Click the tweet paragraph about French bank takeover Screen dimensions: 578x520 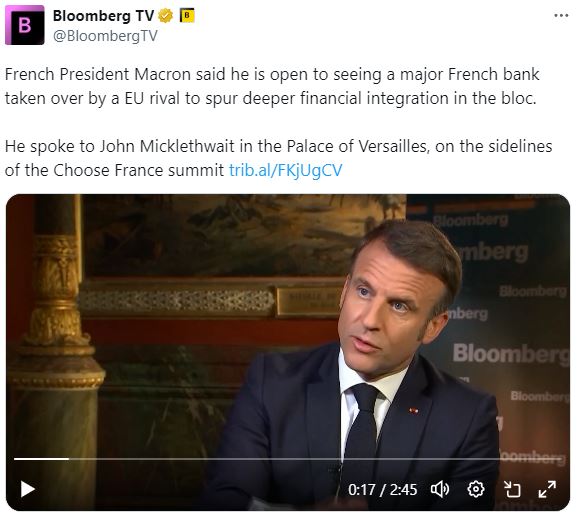click(x=272, y=86)
